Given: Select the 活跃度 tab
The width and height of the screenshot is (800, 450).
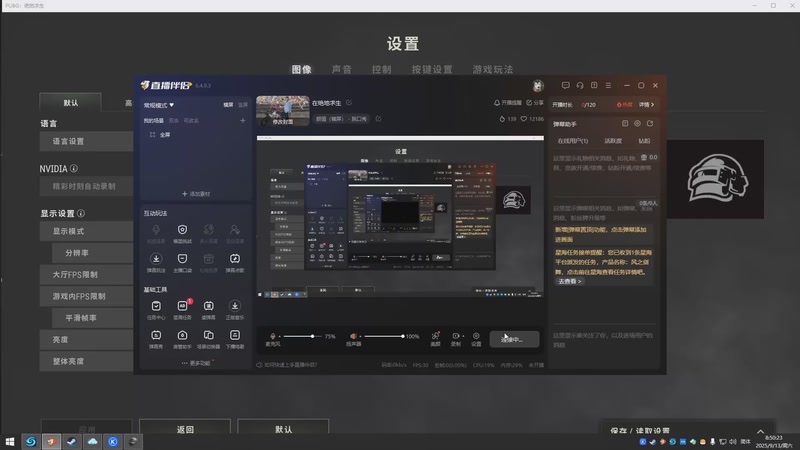Looking at the screenshot, I should pyautogui.click(x=613, y=141).
